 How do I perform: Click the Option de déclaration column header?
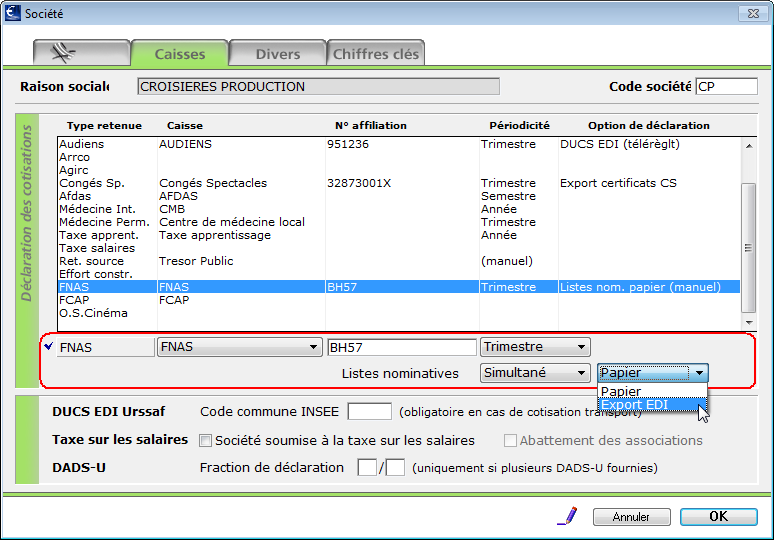(649, 125)
